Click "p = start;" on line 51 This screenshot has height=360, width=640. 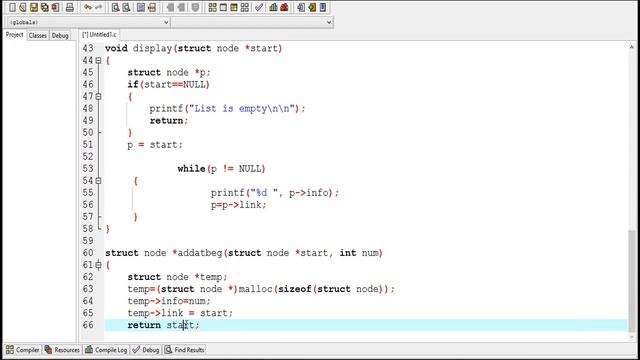(x=155, y=145)
